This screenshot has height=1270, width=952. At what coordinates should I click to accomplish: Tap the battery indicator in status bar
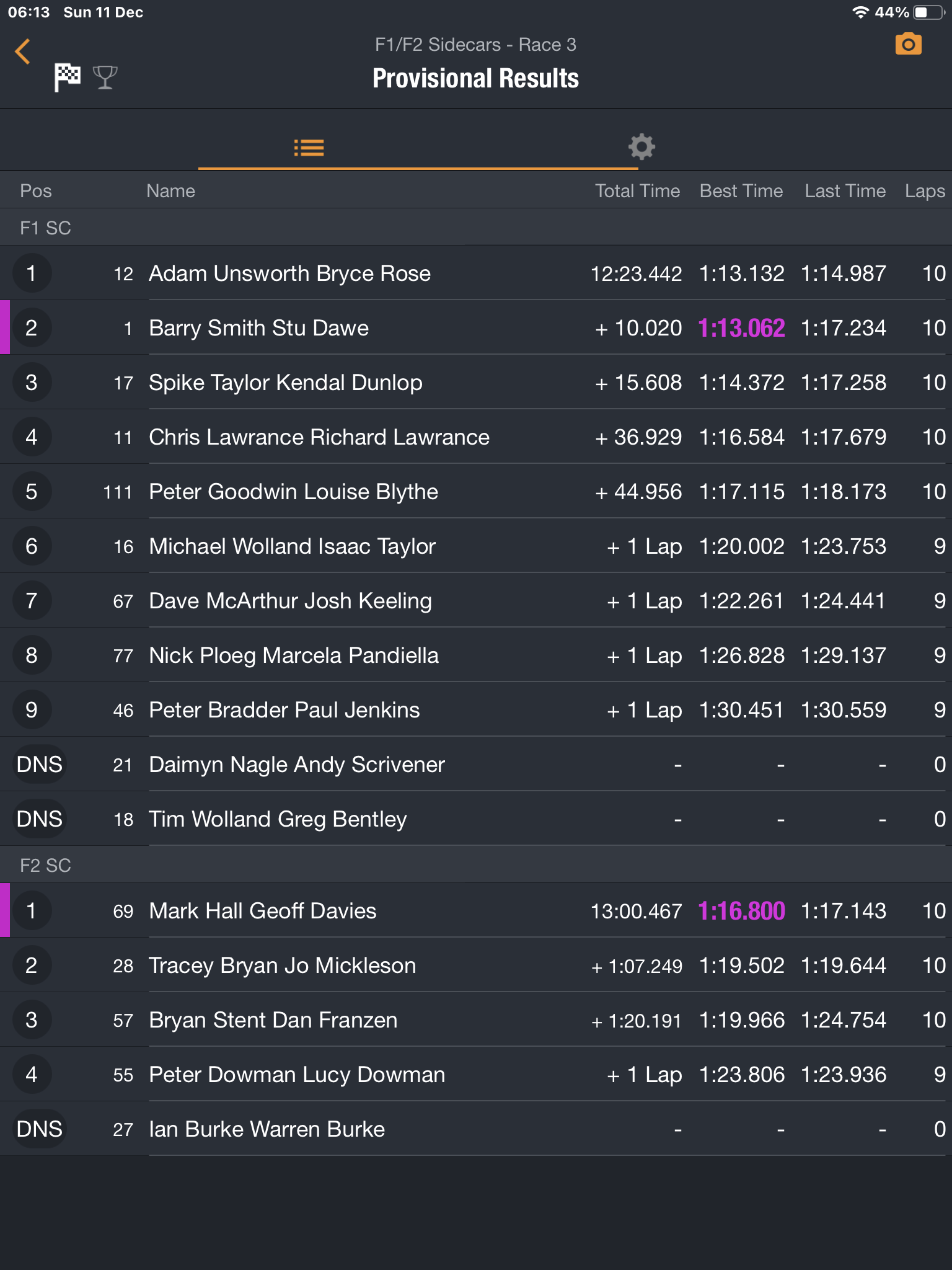click(x=928, y=12)
